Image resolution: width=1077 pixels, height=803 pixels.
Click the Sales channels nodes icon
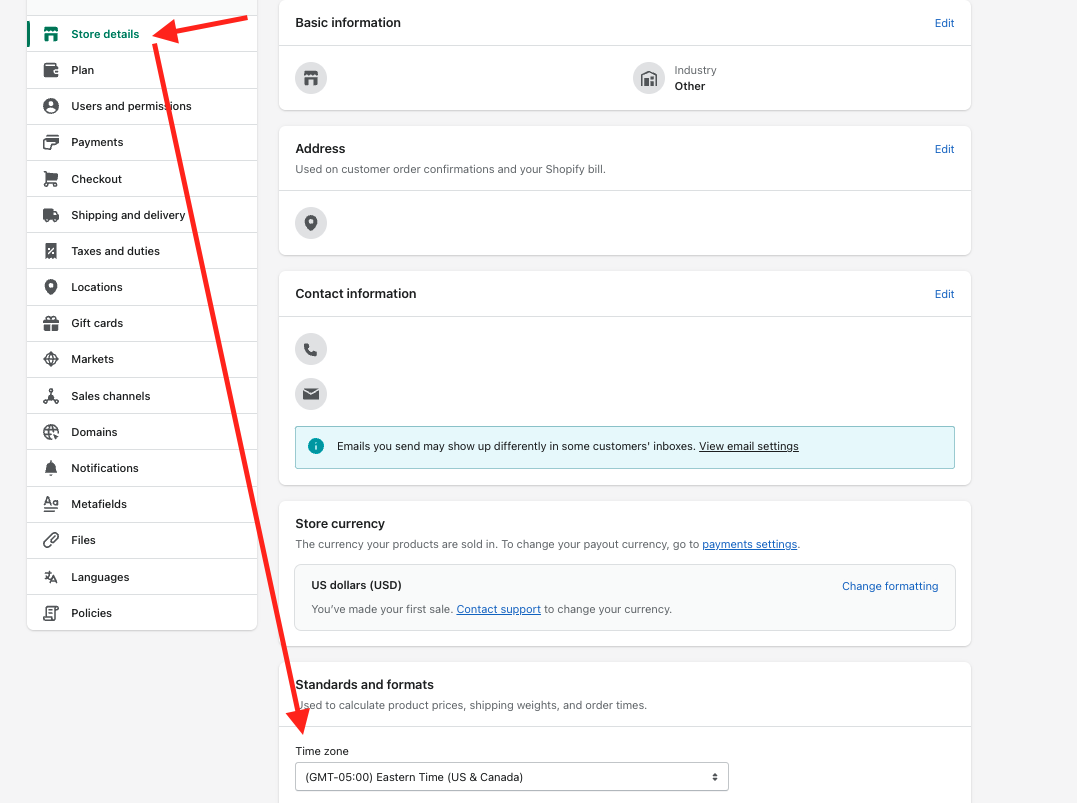[x=51, y=396]
